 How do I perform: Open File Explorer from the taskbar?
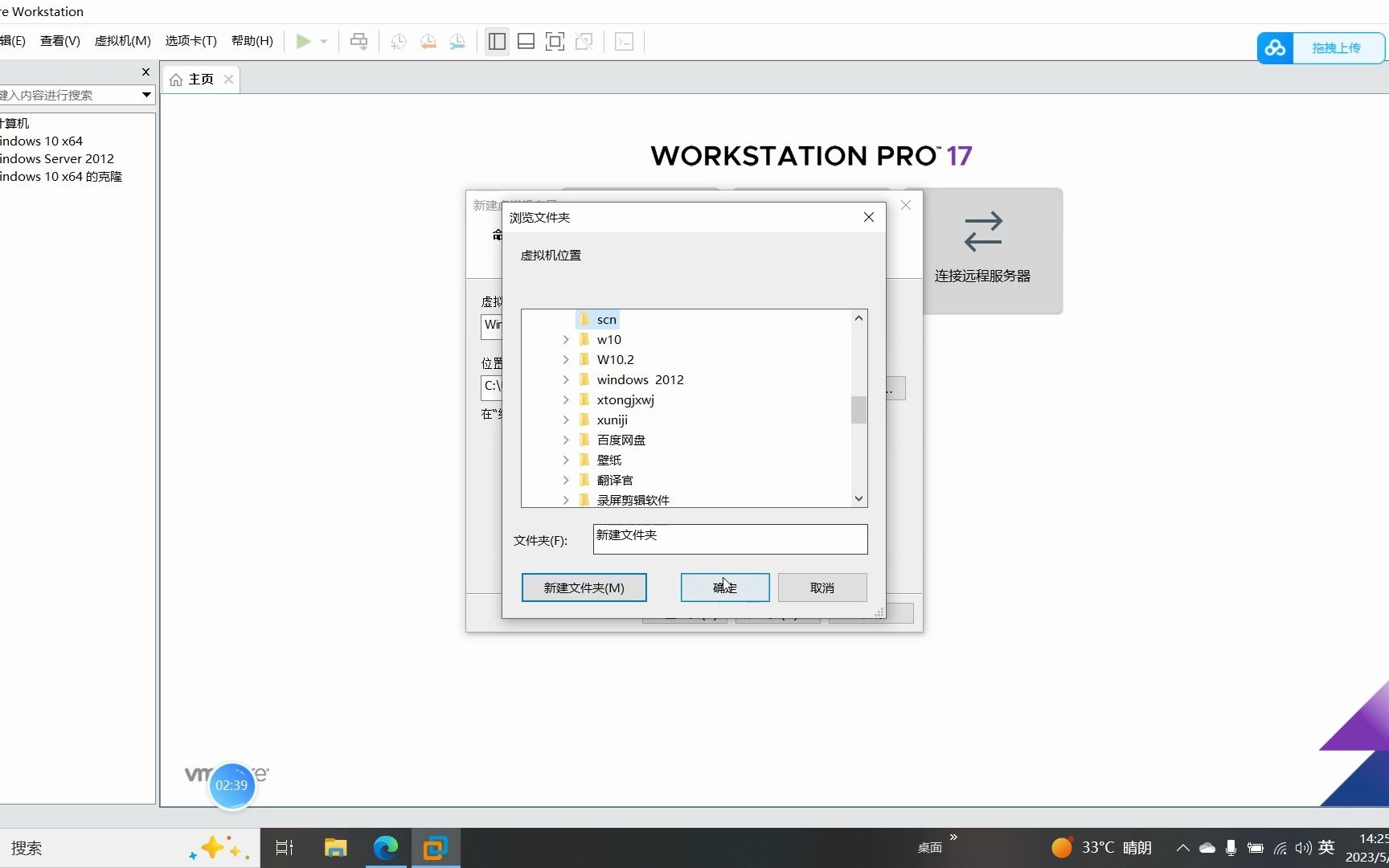click(335, 848)
